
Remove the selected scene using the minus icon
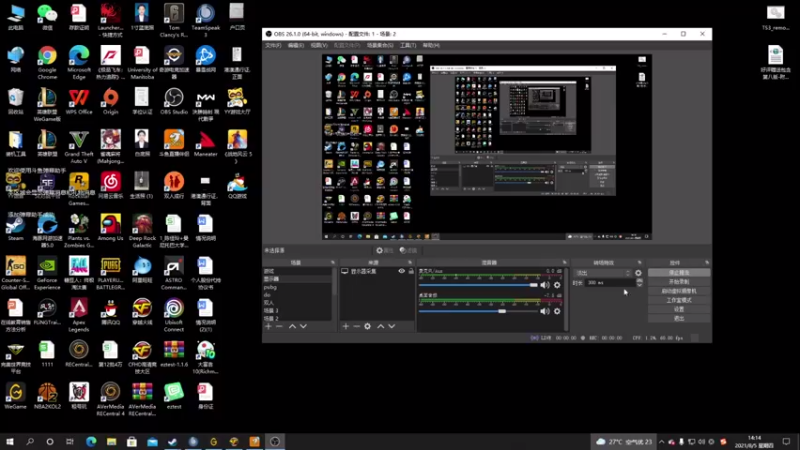click(279, 326)
